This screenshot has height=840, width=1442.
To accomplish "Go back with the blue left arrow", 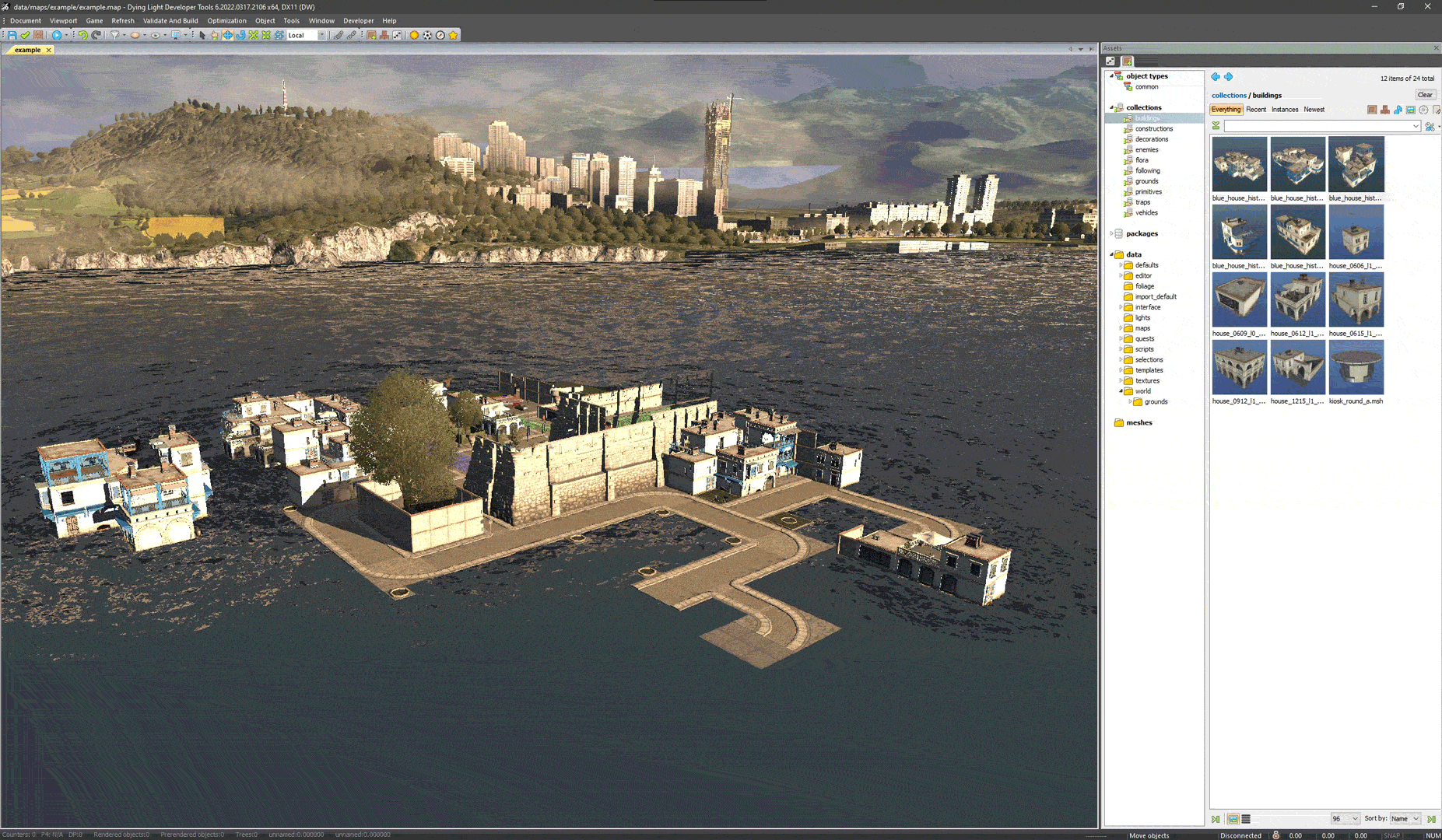I will [1216, 77].
